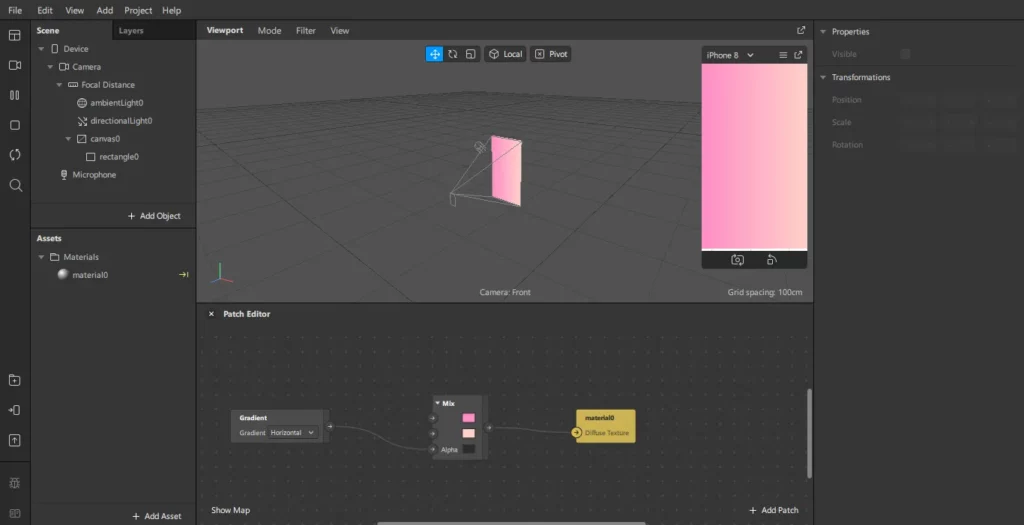Click Show Map in Patch Editor
Viewport: 1024px width, 525px height.
pos(231,510)
